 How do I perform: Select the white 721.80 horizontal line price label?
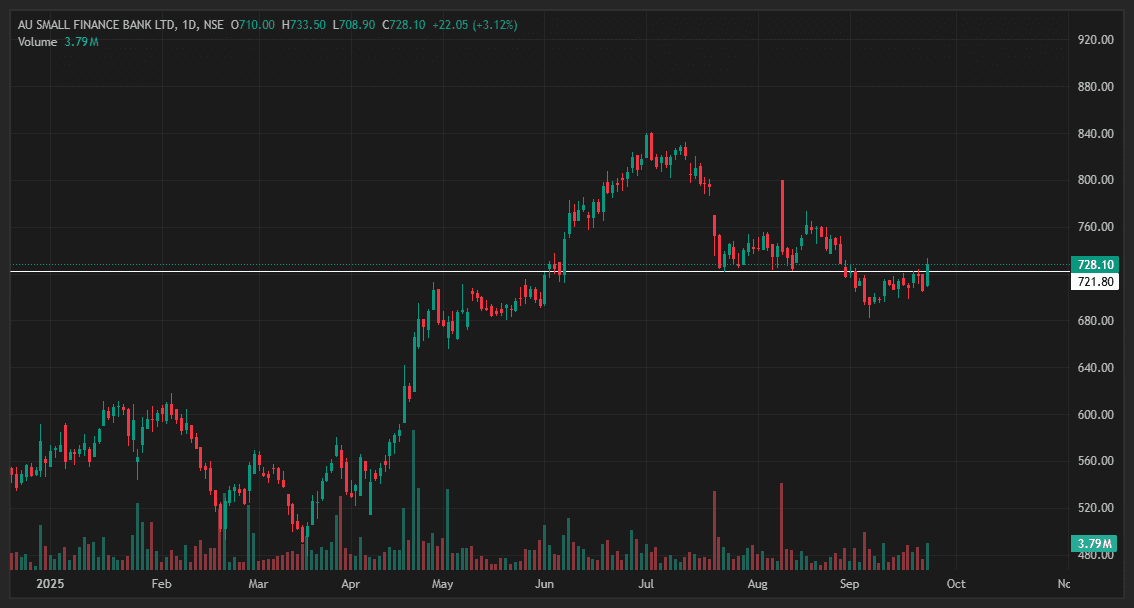point(1095,282)
